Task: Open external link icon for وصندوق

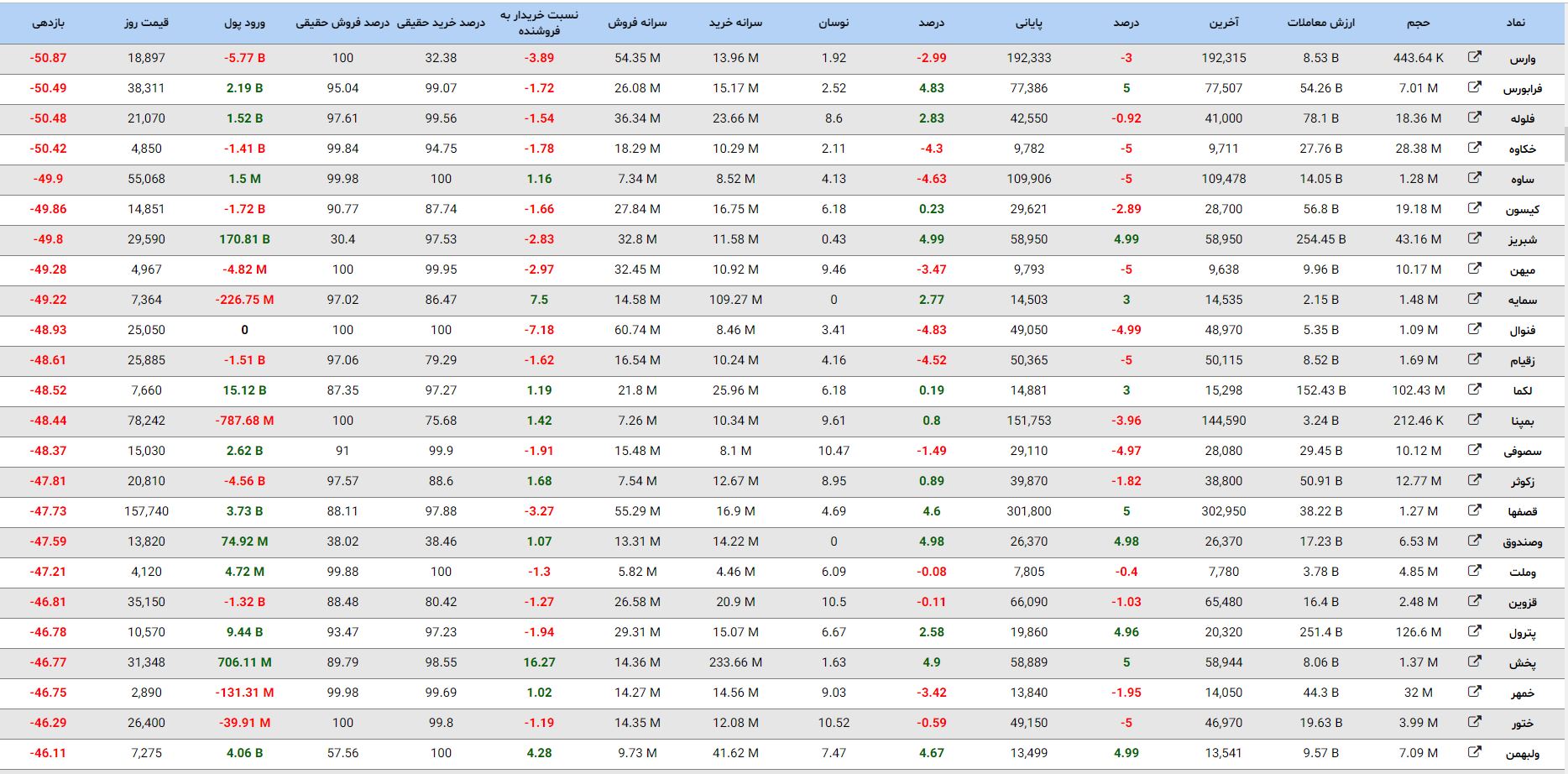Action: coord(1475,541)
